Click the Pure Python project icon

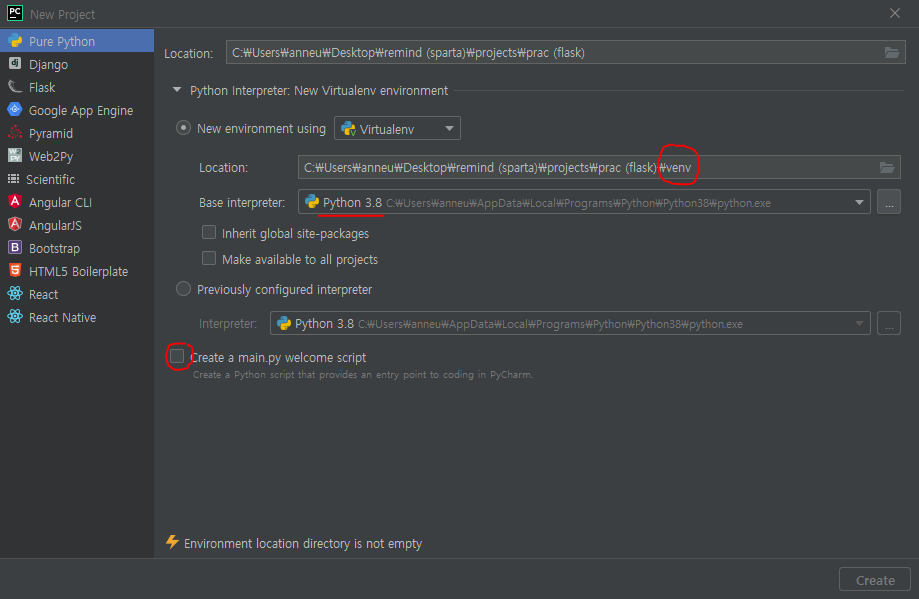pyautogui.click(x=15, y=41)
